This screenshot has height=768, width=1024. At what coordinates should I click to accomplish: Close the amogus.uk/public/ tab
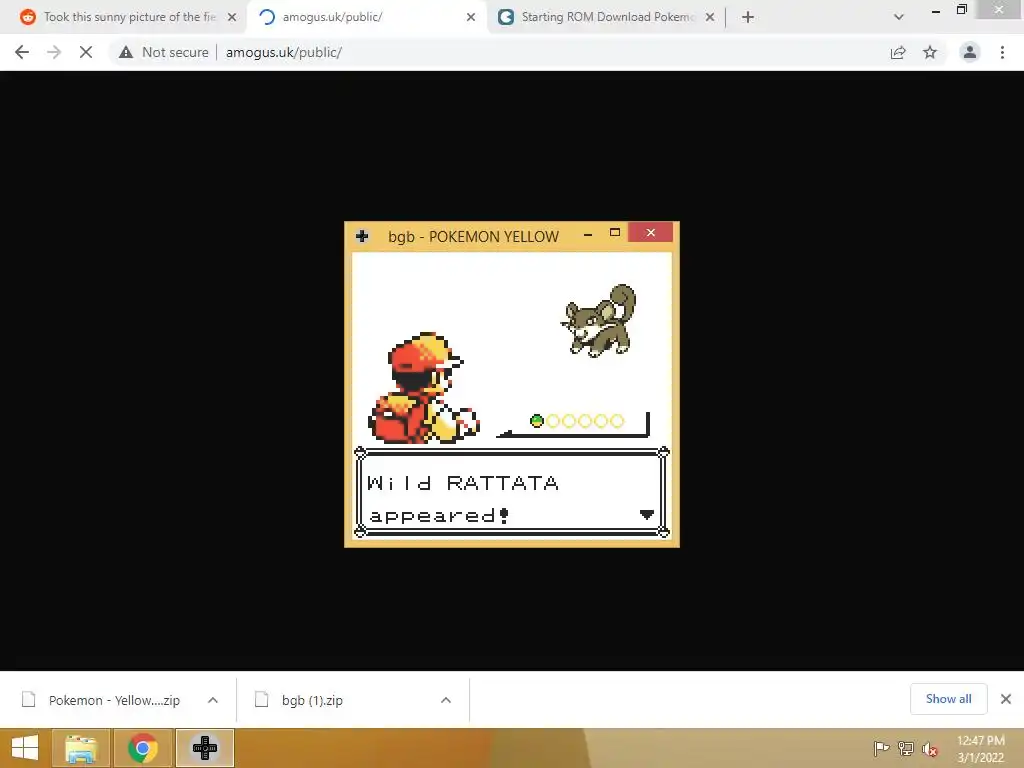tap(471, 17)
